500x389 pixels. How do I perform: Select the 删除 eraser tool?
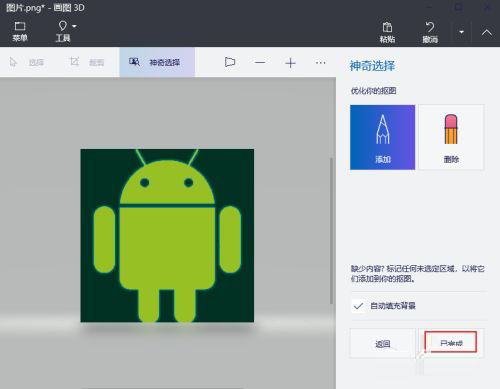click(451, 137)
